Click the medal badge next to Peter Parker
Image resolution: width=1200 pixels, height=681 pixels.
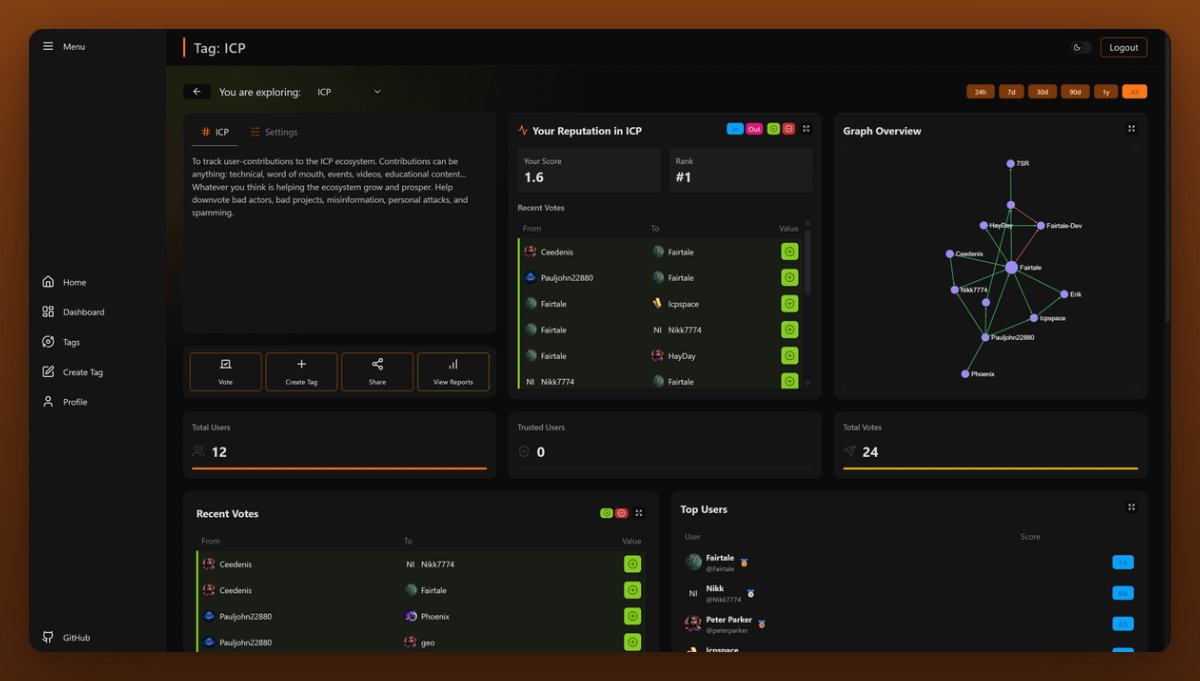tap(760, 623)
